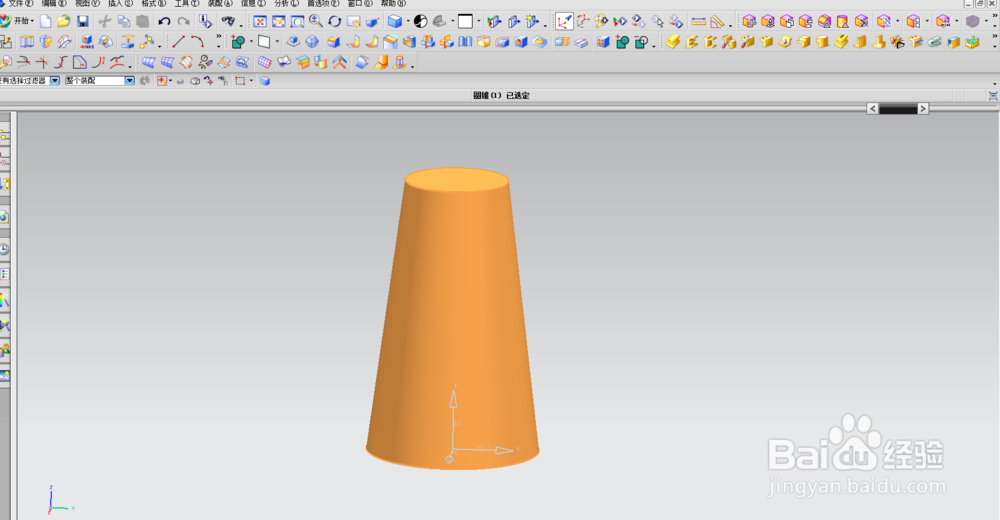Click the Fit view icon
The width and height of the screenshot is (1000, 520).
click(x=260, y=22)
